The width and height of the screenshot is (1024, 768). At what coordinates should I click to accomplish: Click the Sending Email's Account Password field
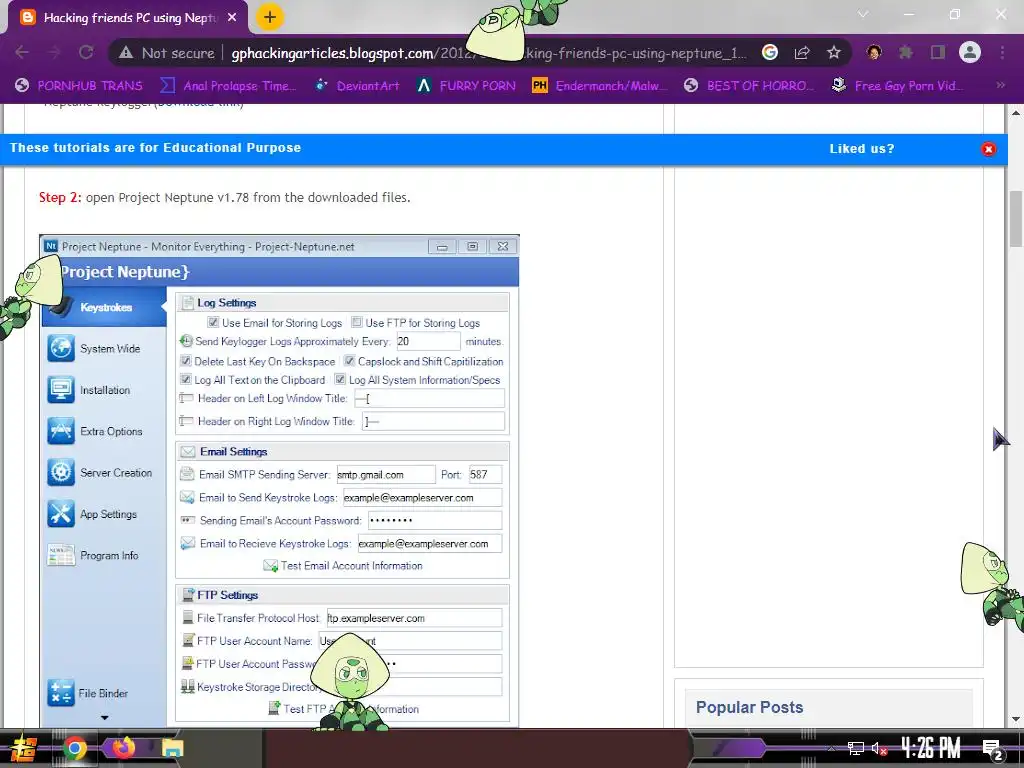click(x=434, y=520)
